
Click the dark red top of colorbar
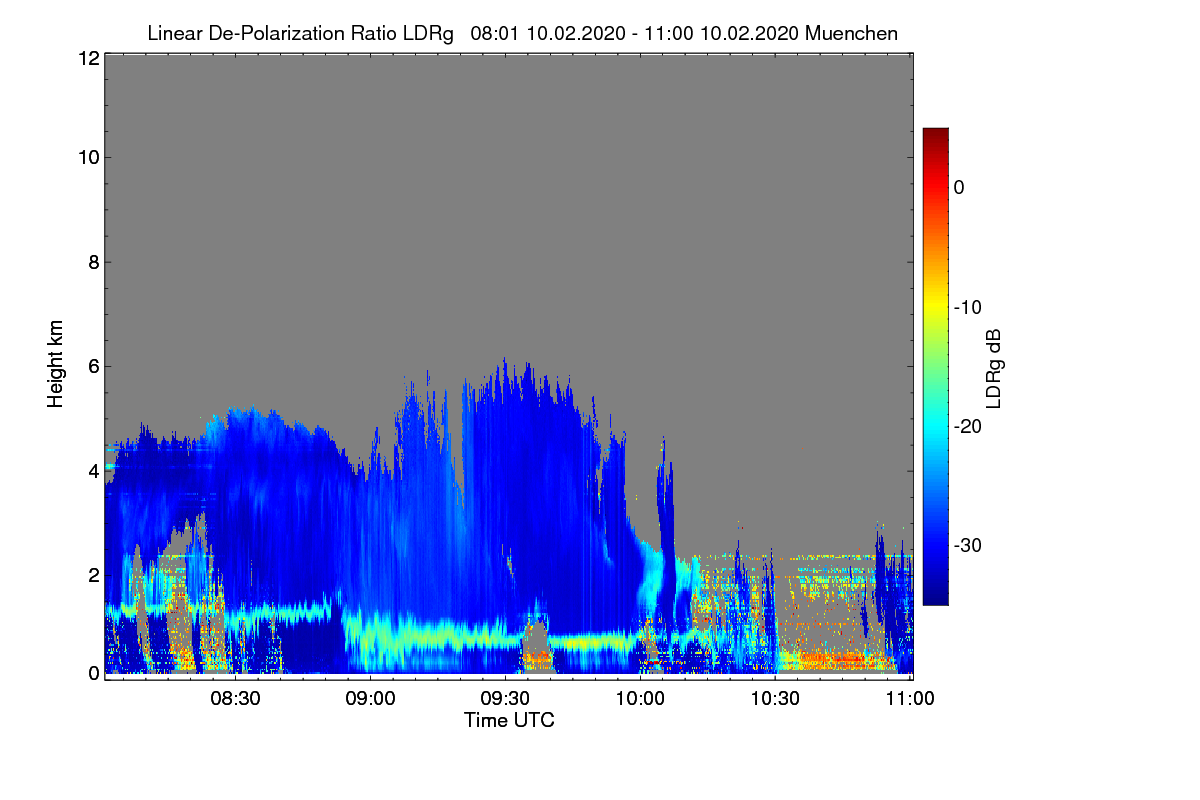click(x=935, y=135)
